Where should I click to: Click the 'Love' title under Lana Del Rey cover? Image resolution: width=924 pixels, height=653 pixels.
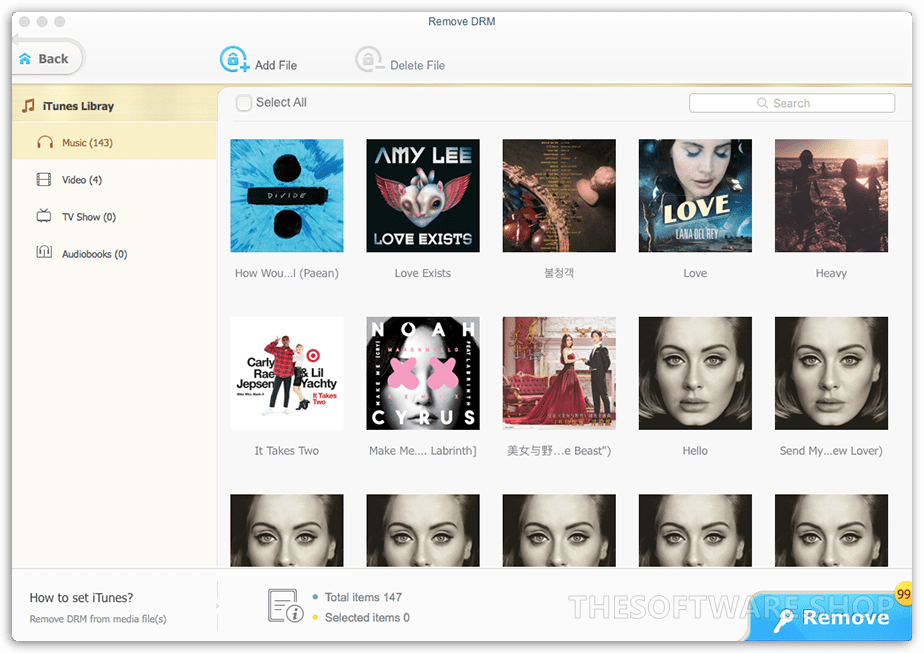tap(695, 273)
